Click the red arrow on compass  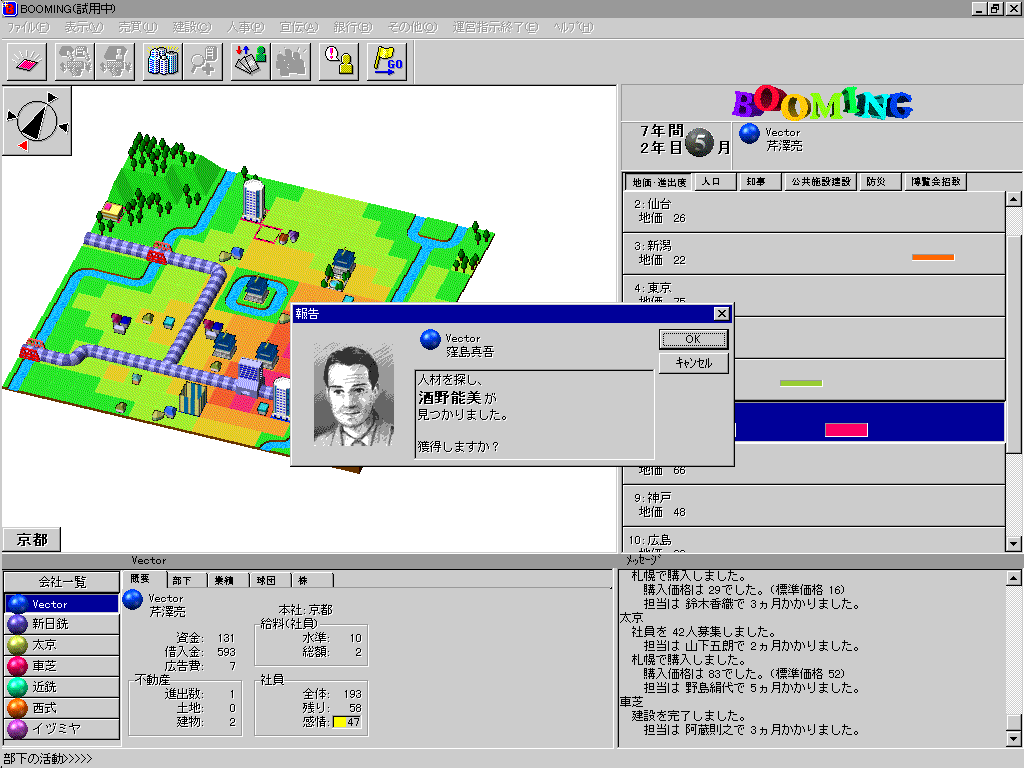pyautogui.click(x=23, y=146)
